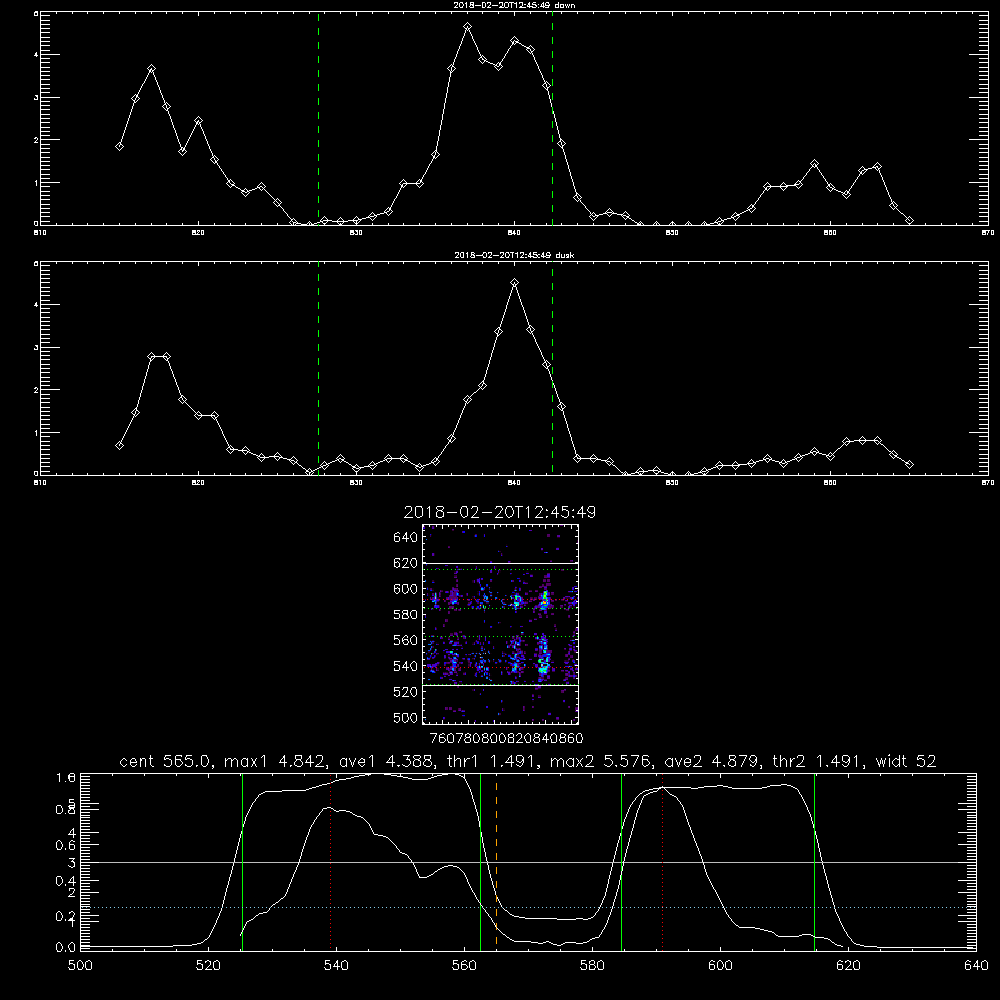Screen dimensions: 1000x1000
Task: Click the green dashed line near 842 in dusk plot
Action: pyautogui.click(x=552, y=368)
